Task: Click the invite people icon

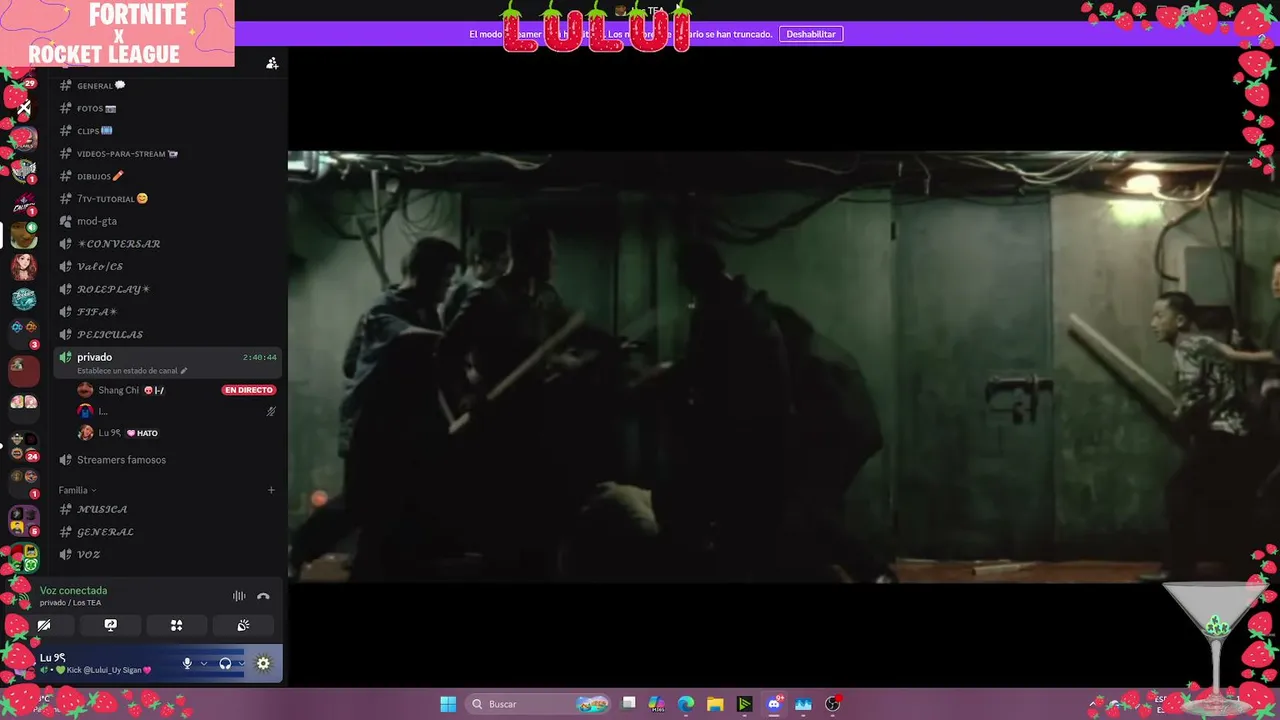Action: coord(272,63)
